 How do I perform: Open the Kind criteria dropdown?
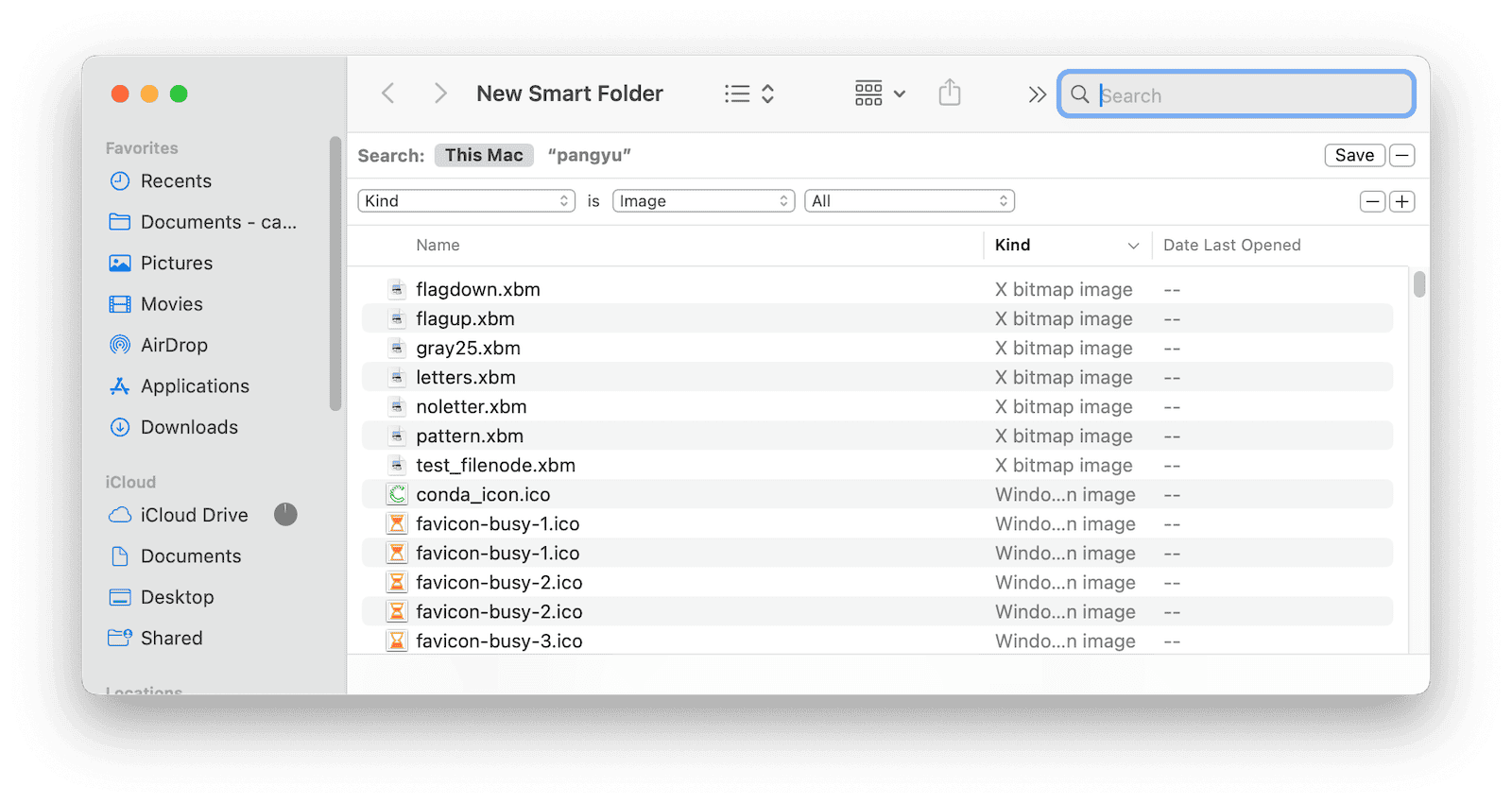(467, 201)
